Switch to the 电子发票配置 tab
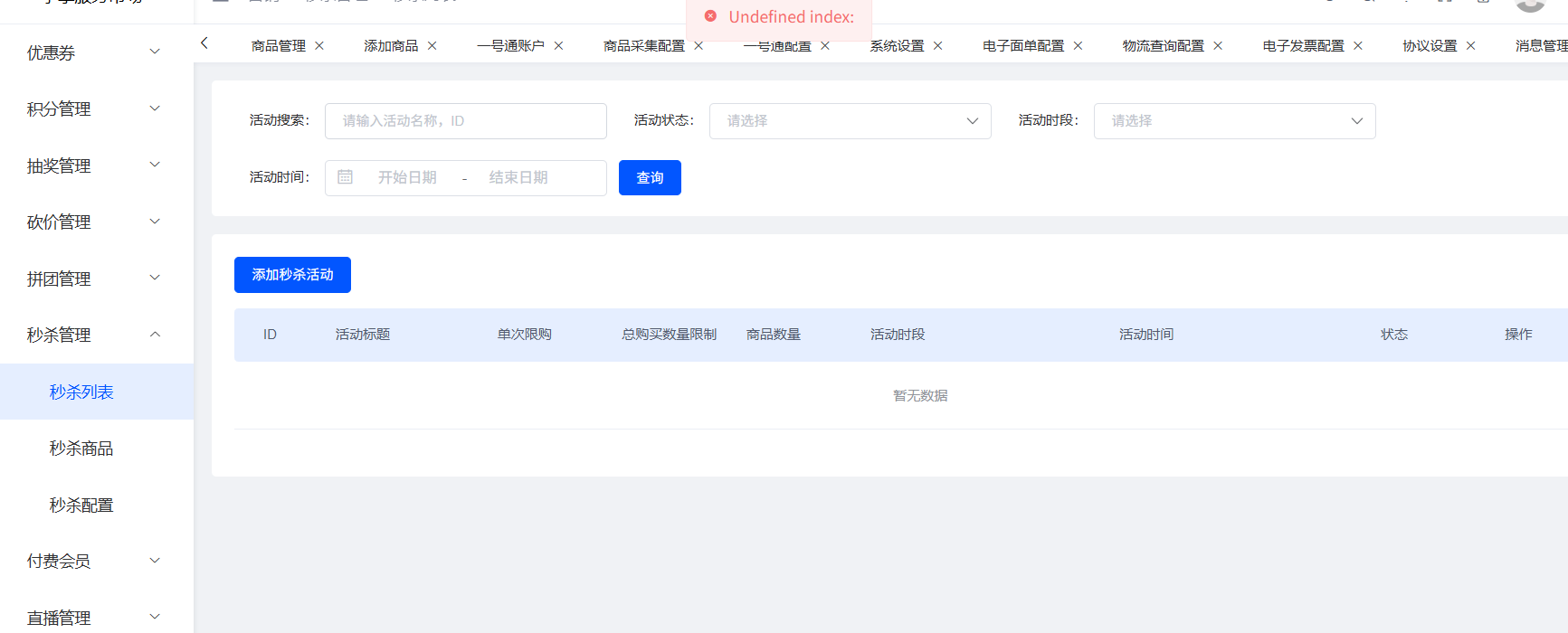 1303,46
